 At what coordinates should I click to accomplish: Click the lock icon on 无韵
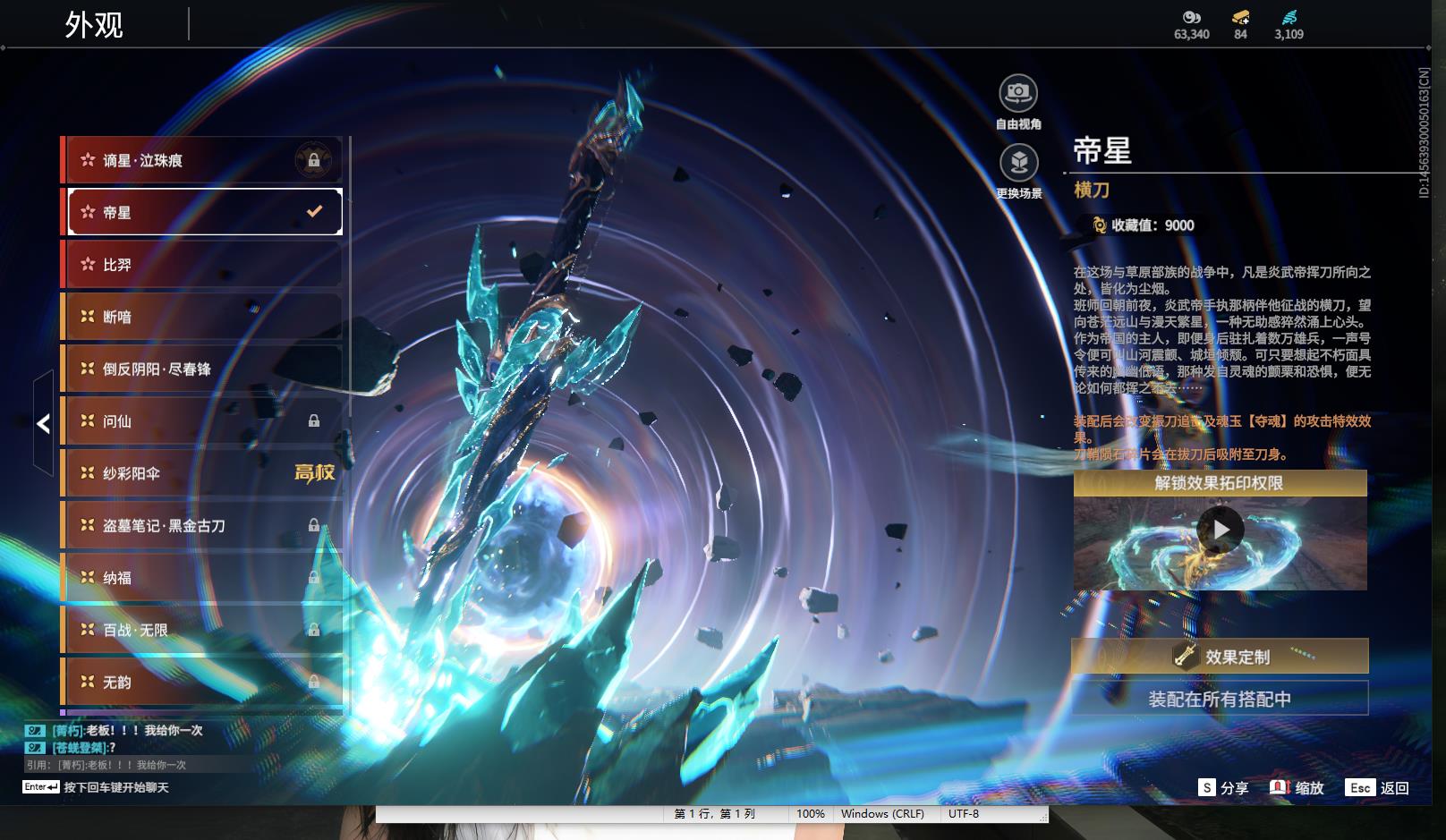click(314, 682)
